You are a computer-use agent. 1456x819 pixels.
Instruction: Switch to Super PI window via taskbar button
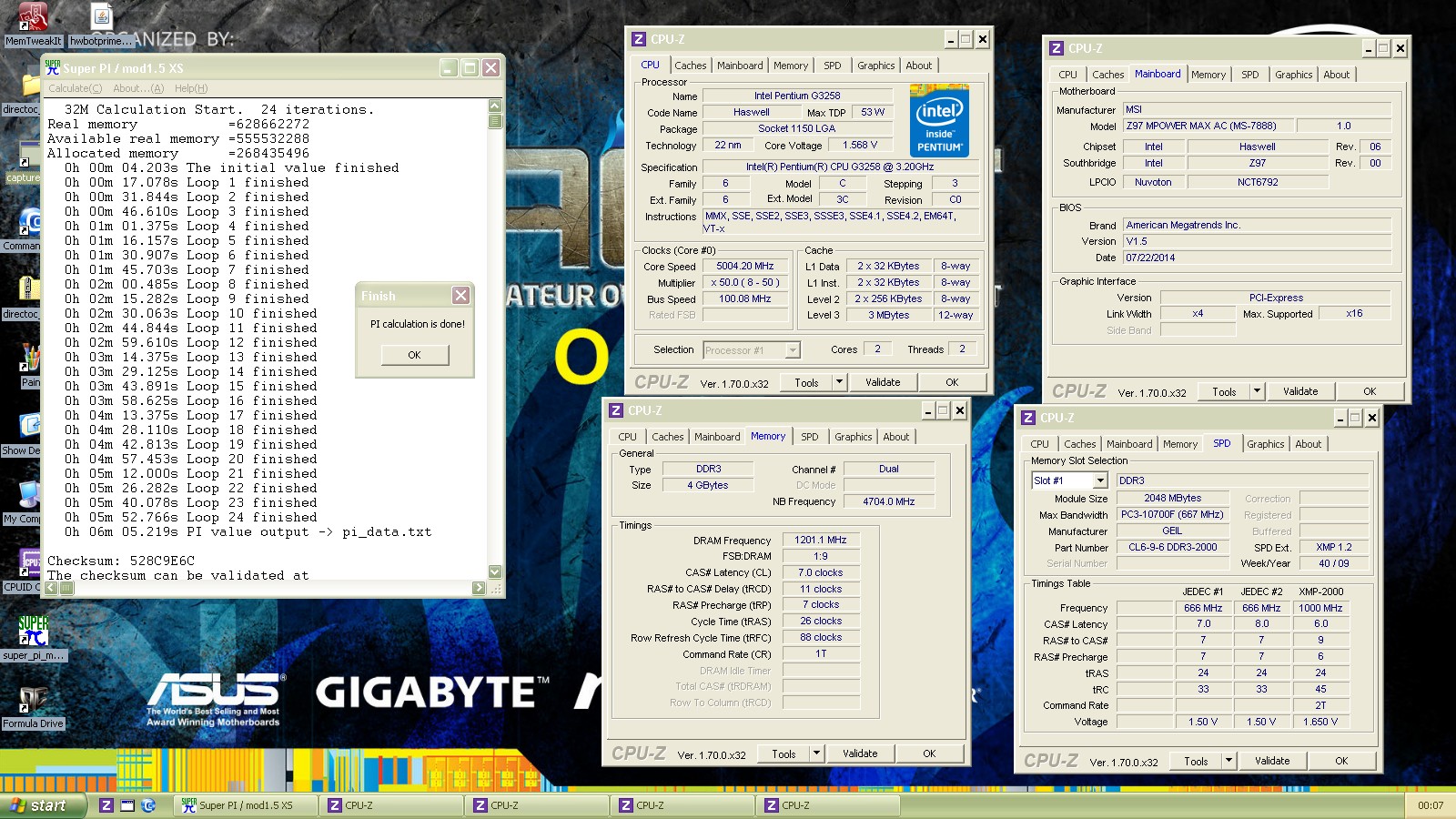pyautogui.click(x=246, y=805)
